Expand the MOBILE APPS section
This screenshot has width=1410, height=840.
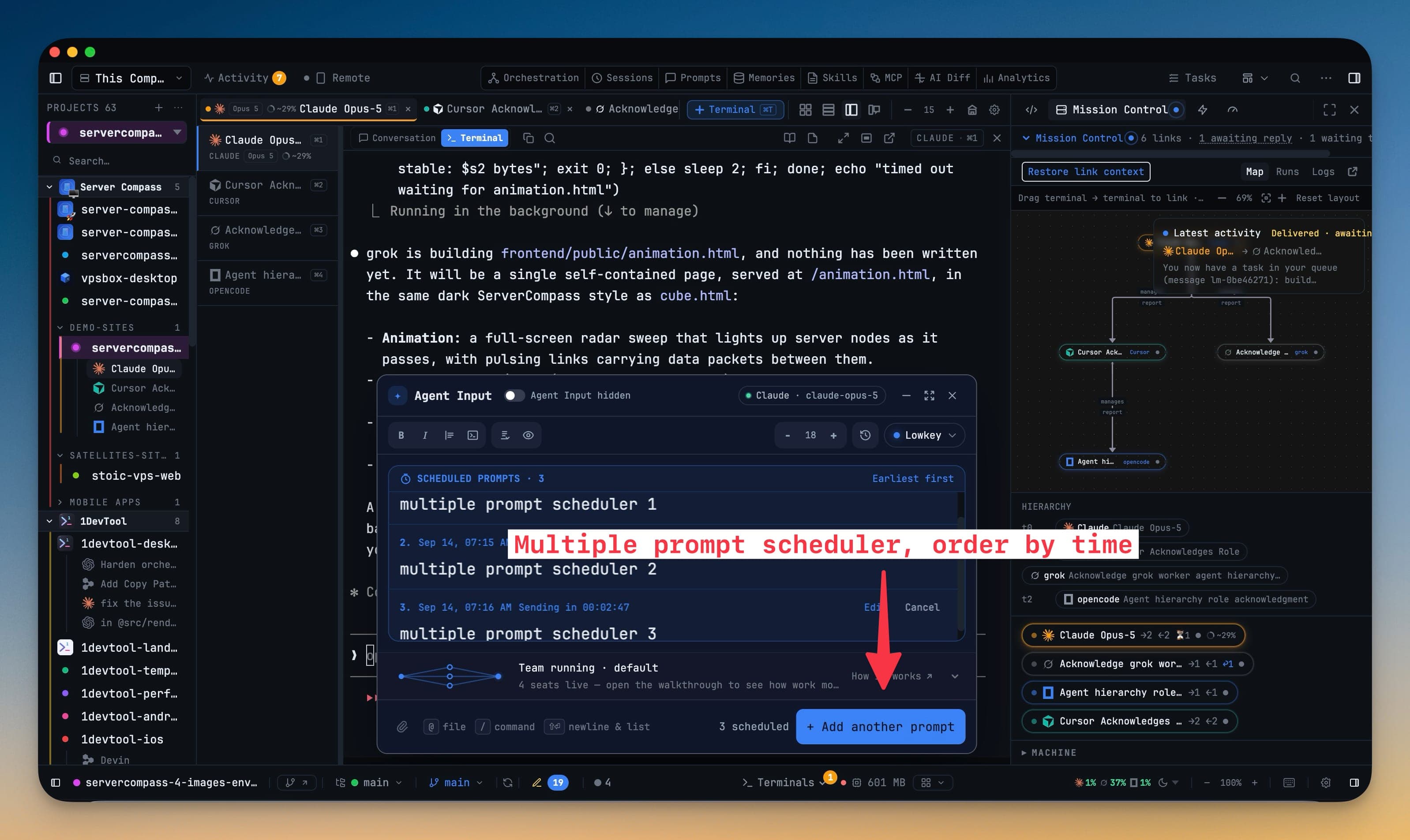60,502
